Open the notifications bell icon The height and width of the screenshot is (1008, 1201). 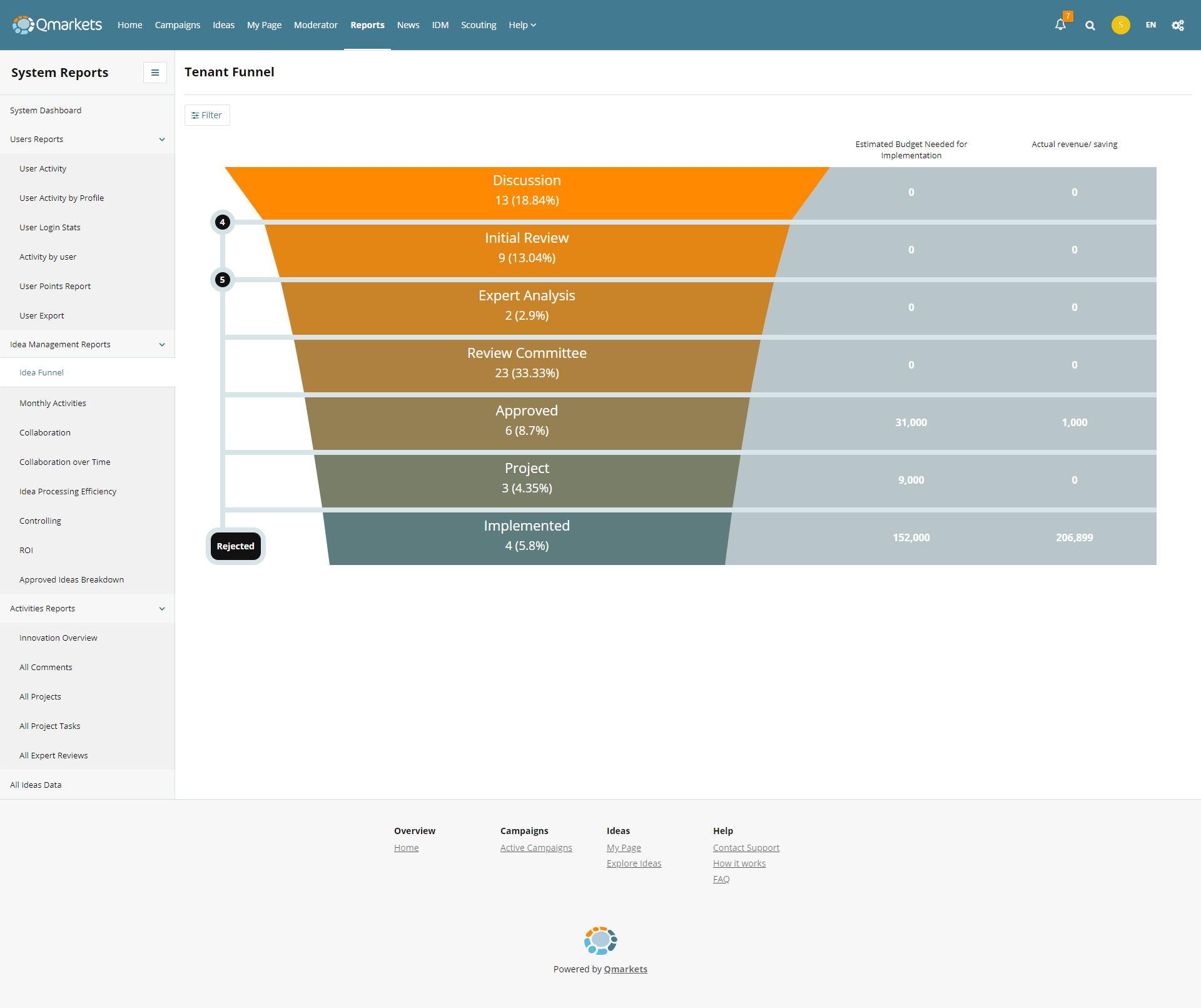[x=1060, y=25]
